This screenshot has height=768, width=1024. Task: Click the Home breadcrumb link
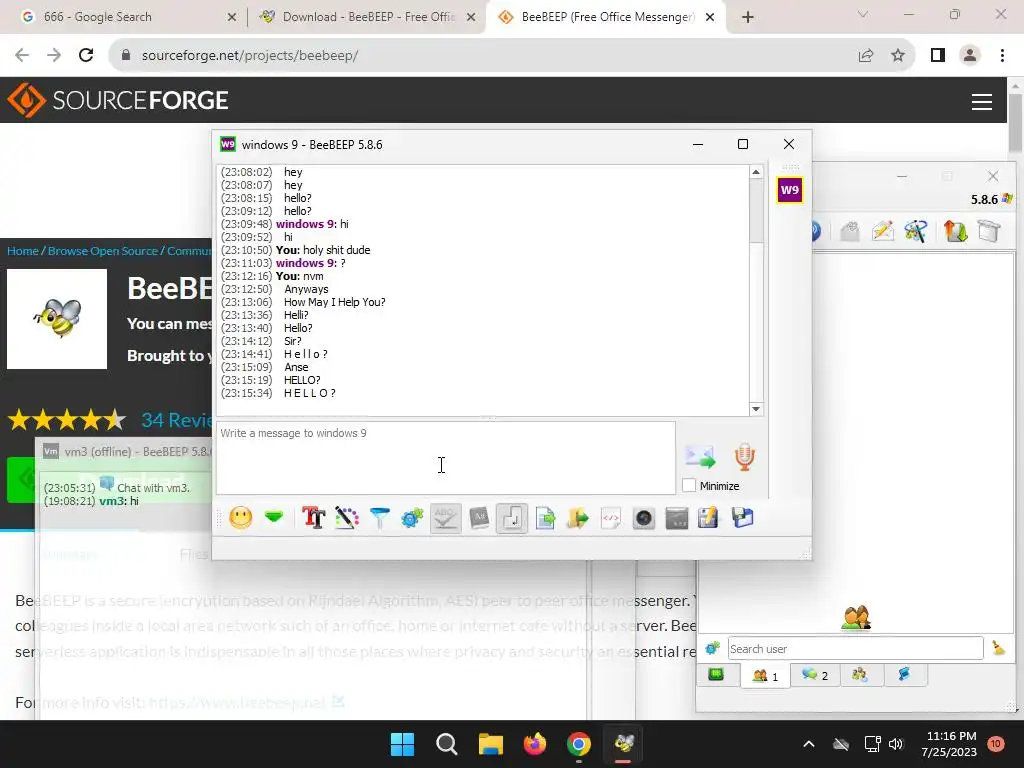point(22,251)
